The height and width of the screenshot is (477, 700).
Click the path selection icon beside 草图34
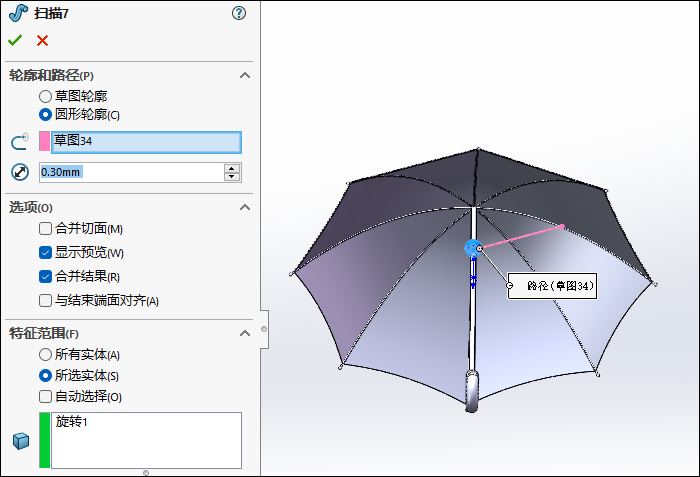click(20, 142)
